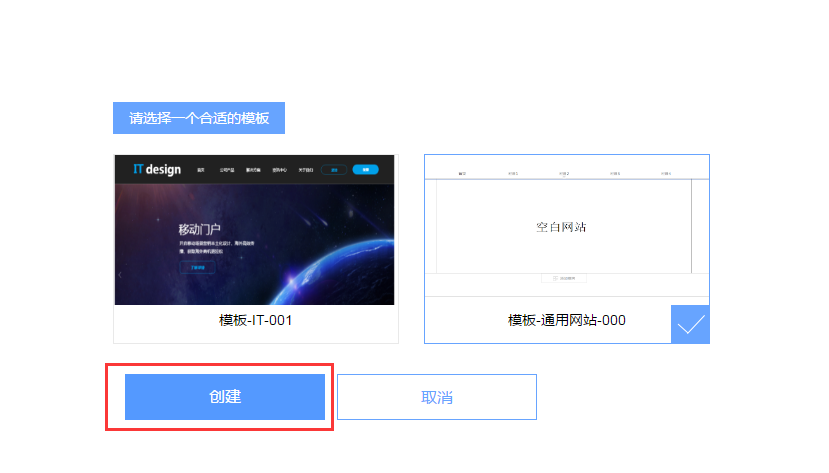Click the IT design logo in preview
This screenshot has height=473, width=829.
(157, 169)
